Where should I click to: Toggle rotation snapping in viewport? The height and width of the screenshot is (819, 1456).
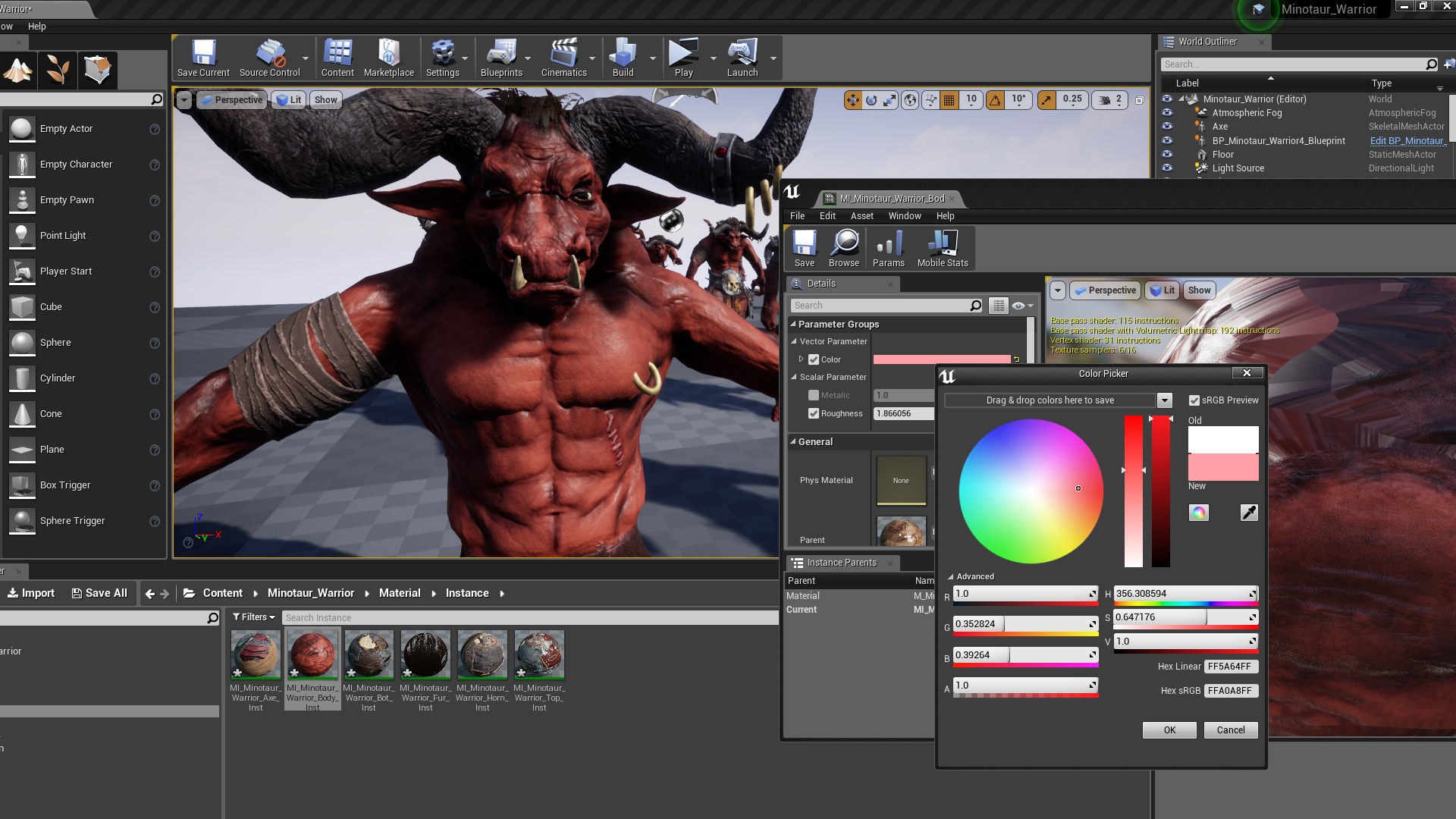coord(995,100)
